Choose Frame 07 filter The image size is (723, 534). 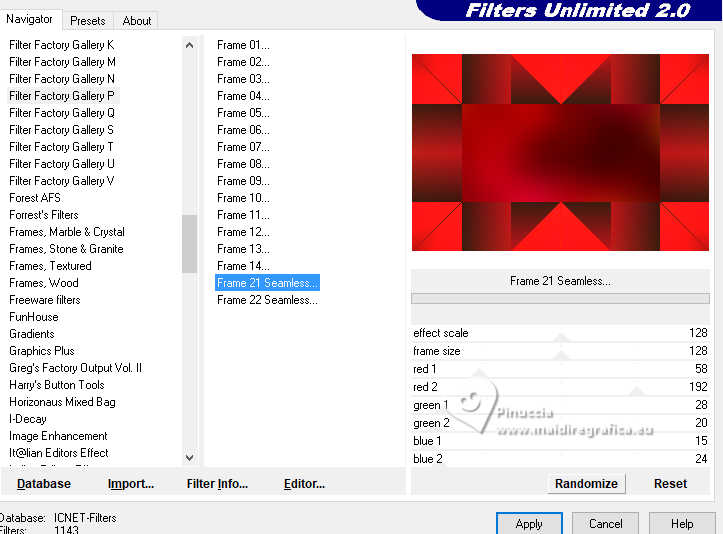pyautogui.click(x=243, y=147)
